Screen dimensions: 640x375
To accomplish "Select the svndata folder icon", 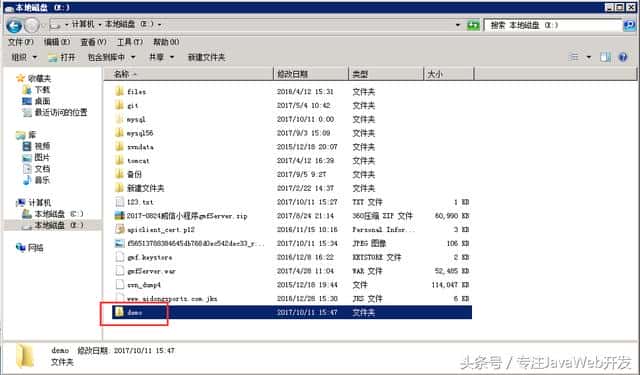I will click(x=119, y=146).
